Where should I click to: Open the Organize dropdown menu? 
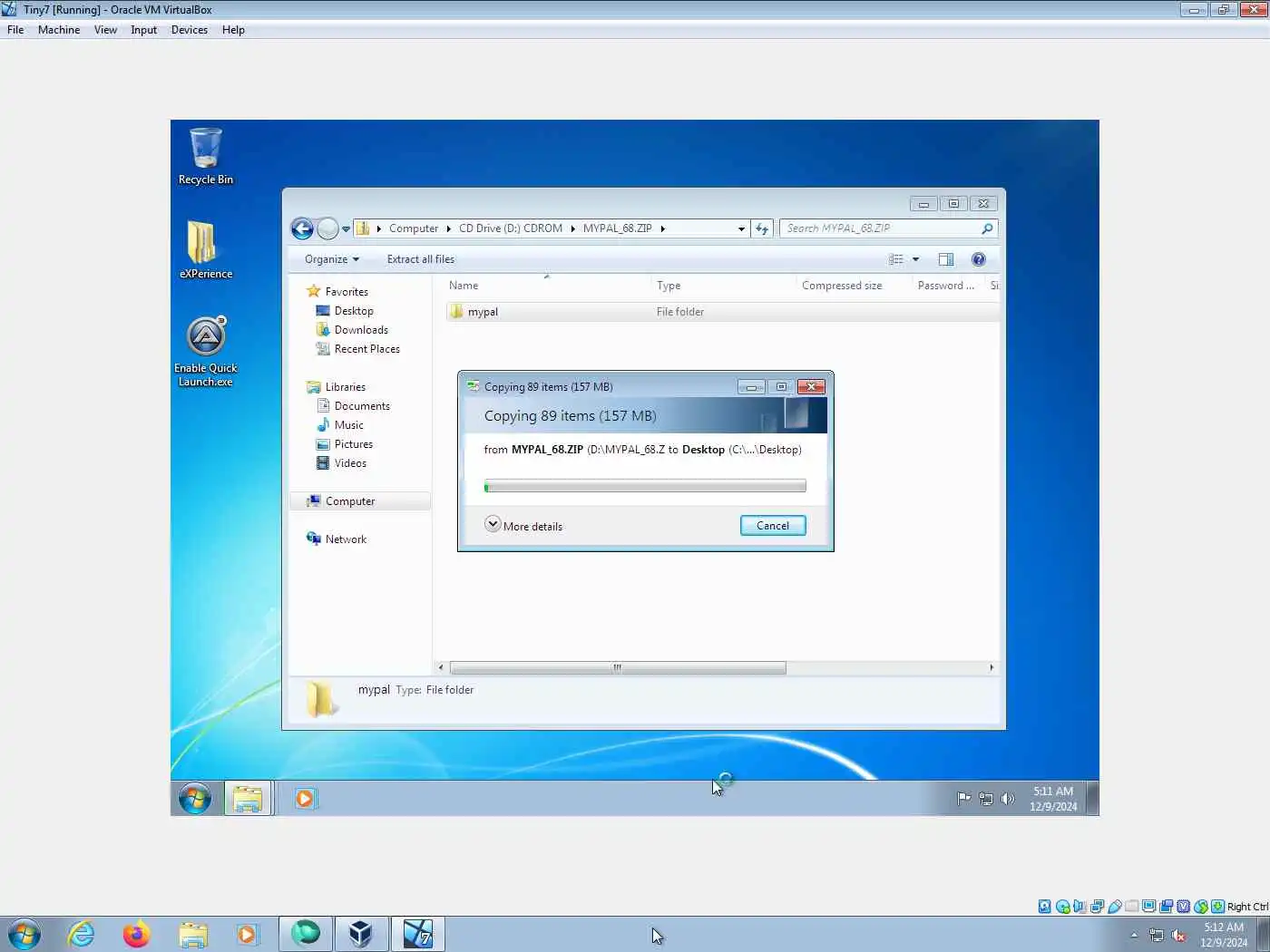click(x=332, y=259)
